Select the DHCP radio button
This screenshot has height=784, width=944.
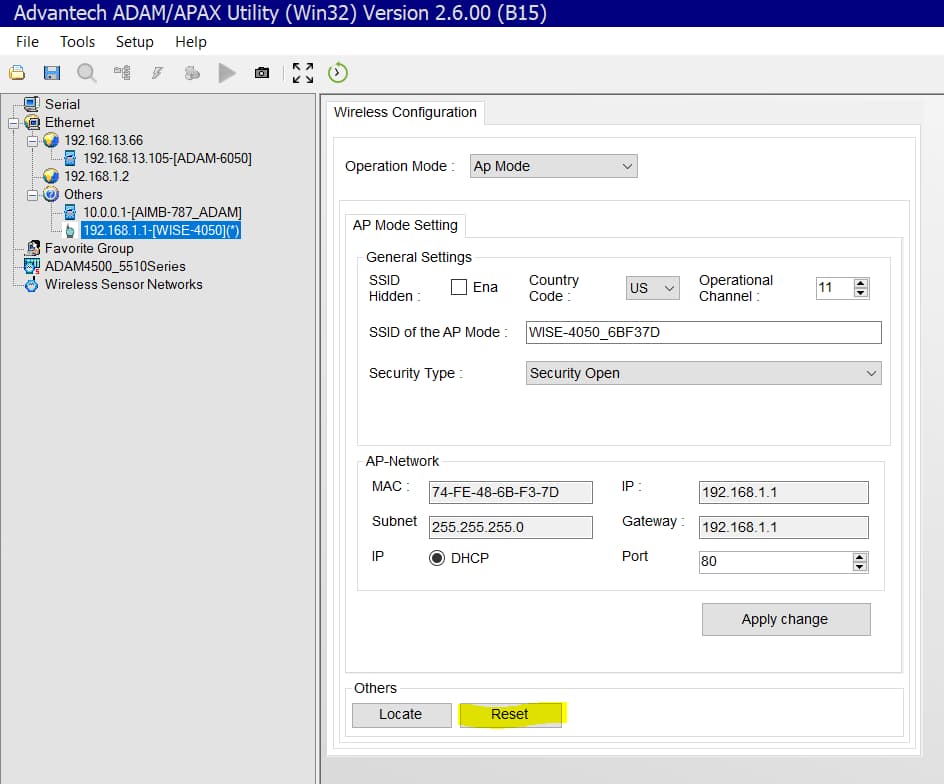coord(437,558)
